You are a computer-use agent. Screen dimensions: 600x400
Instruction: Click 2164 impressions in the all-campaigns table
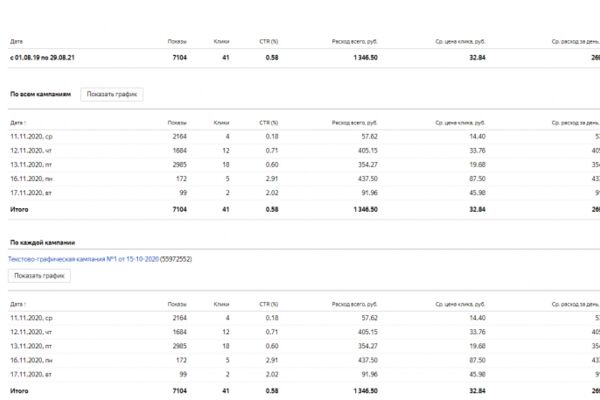coord(180,137)
